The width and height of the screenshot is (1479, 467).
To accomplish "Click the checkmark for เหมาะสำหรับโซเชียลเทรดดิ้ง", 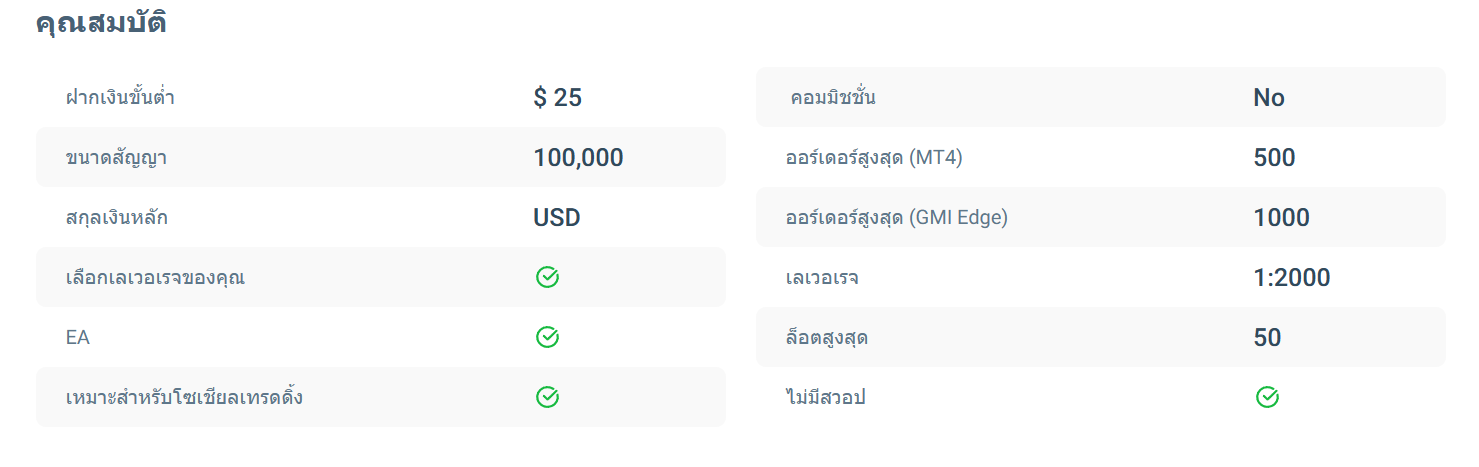I will (547, 398).
